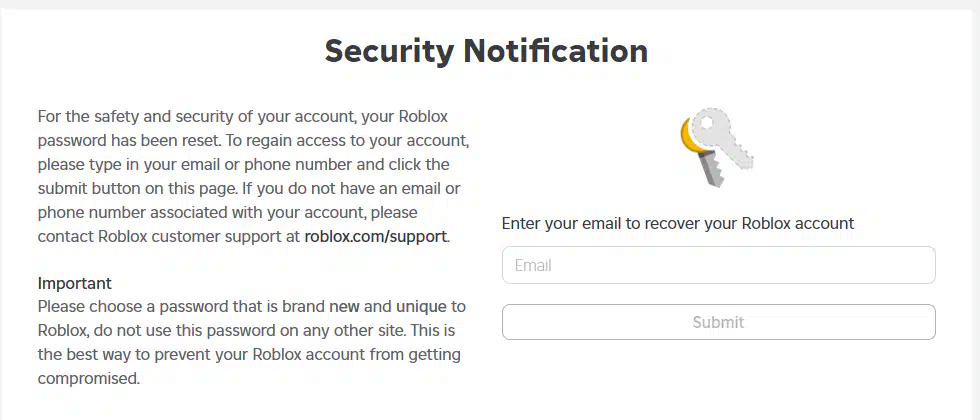Click the Submit button
This screenshot has width=980, height=420.
pyautogui.click(x=718, y=322)
